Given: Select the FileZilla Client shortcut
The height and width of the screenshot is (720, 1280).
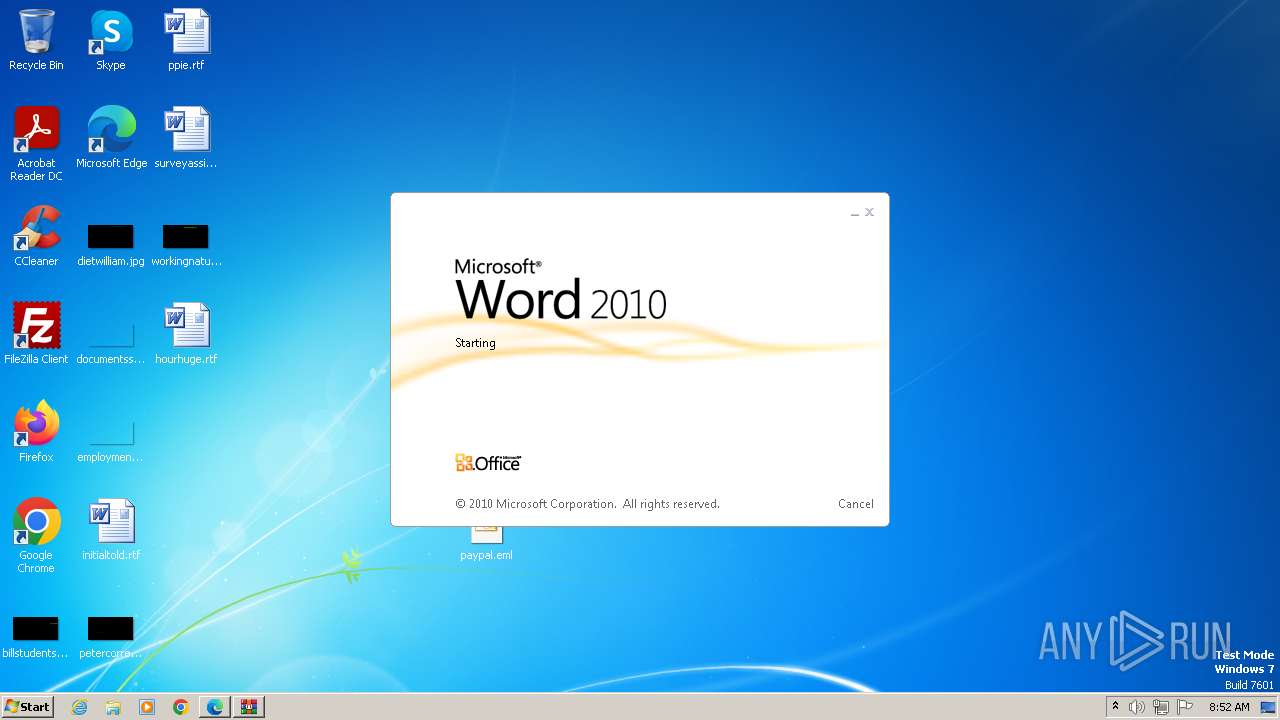Looking at the screenshot, I should pyautogui.click(x=36, y=334).
